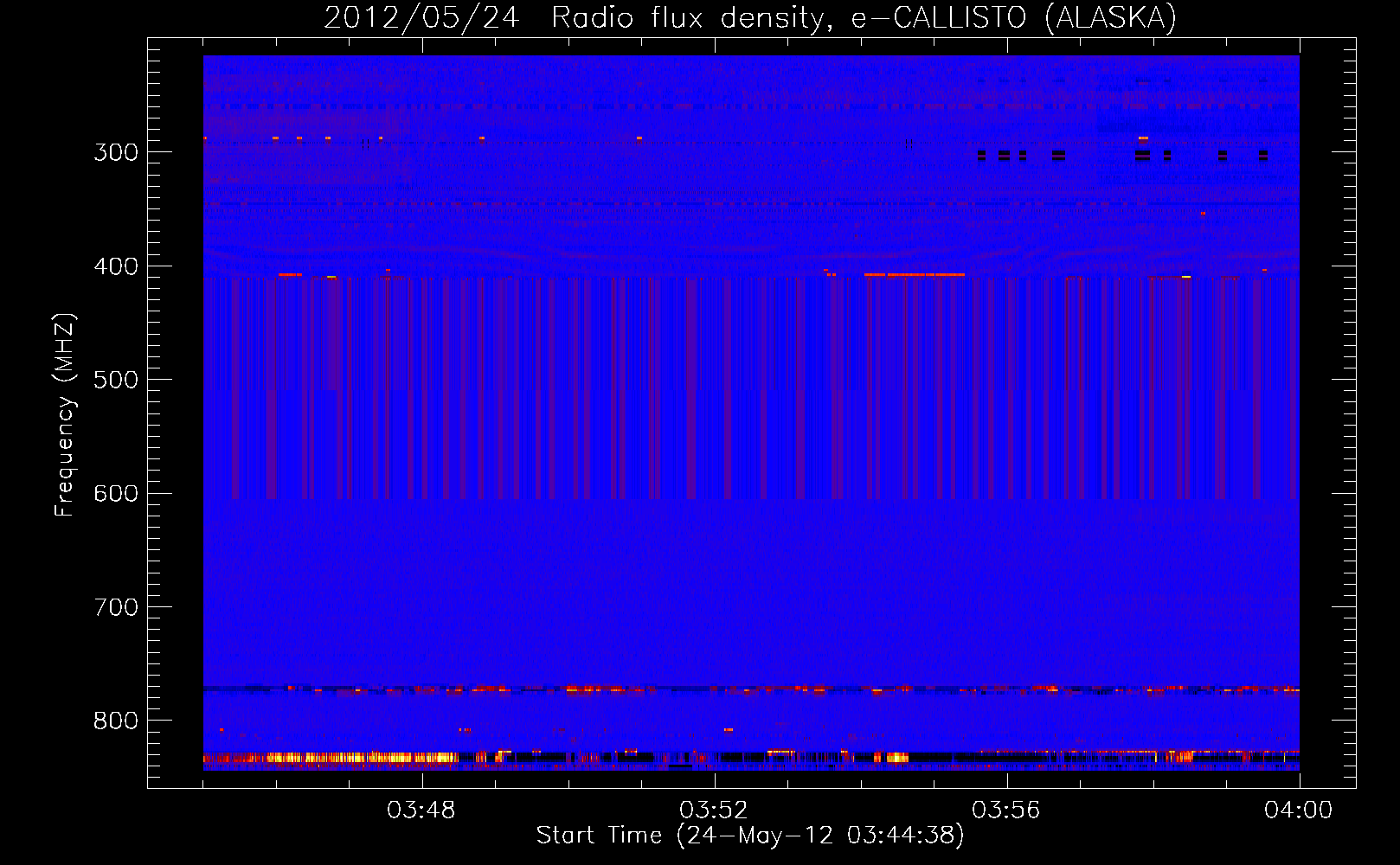Click the 'Start Time (24-May-12 03:44:38)' axis label
The height and width of the screenshot is (865, 1400).
750,836
